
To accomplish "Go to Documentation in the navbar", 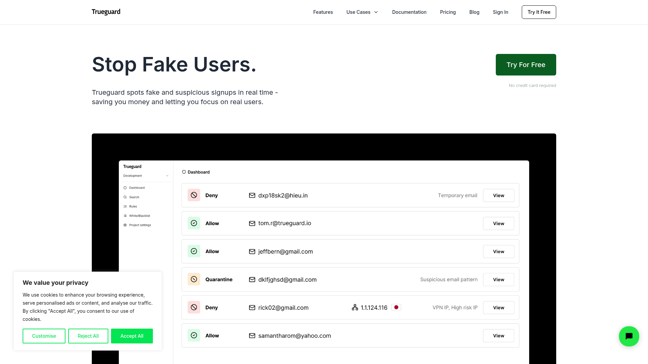I will coord(409,12).
